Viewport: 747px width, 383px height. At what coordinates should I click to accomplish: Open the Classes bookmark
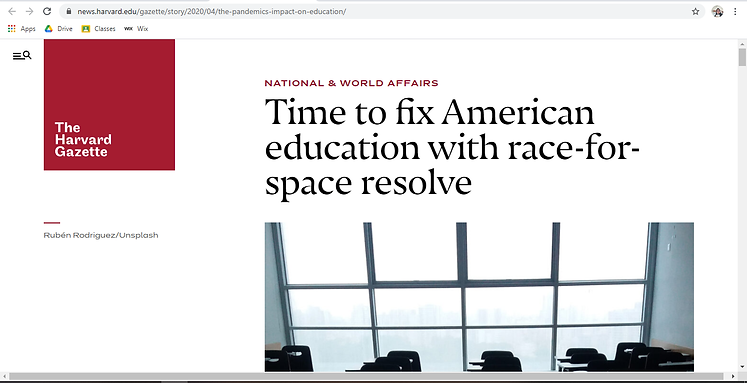[99, 29]
